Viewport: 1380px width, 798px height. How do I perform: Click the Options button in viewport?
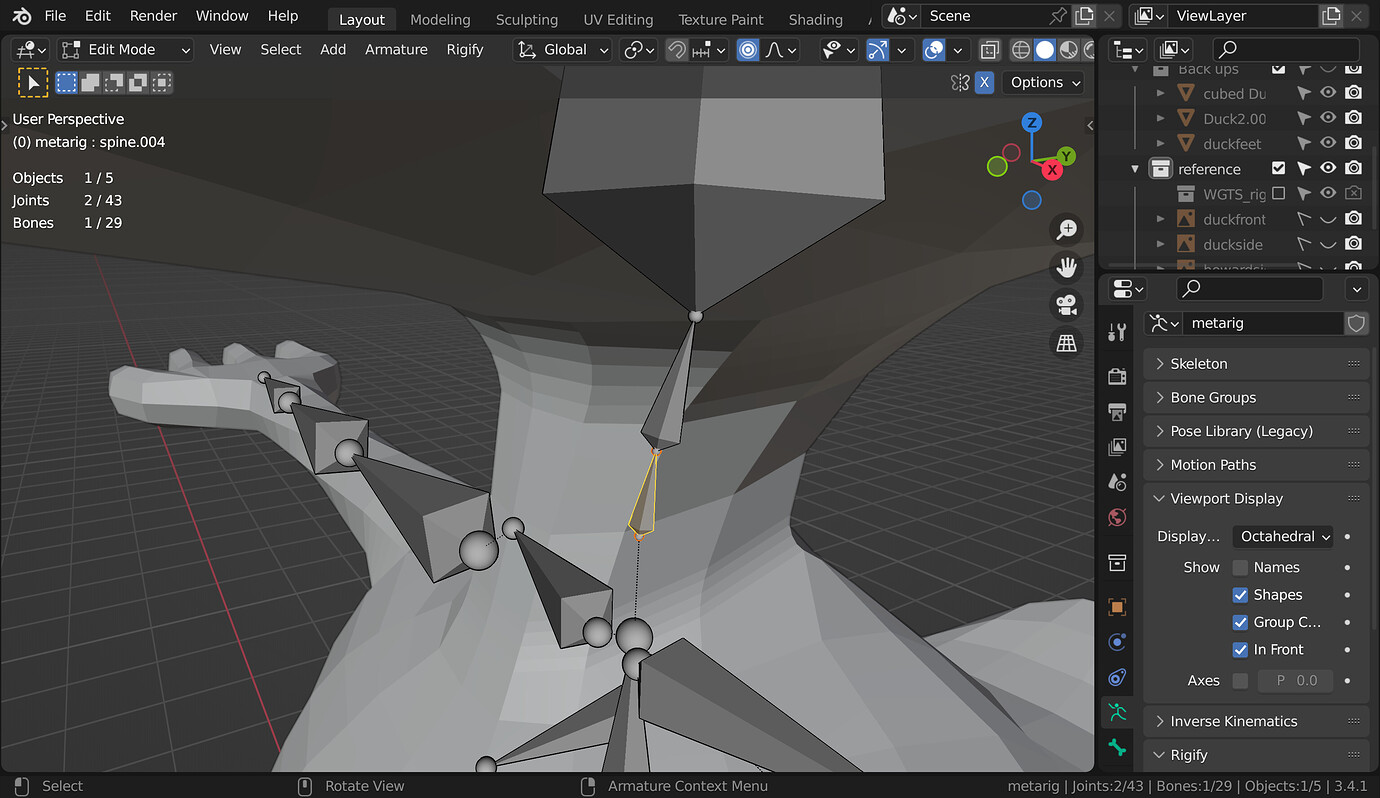(x=1044, y=83)
